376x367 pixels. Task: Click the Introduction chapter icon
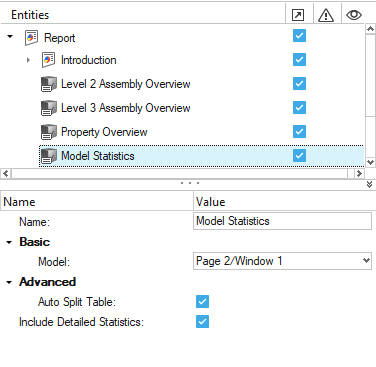point(48,60)
